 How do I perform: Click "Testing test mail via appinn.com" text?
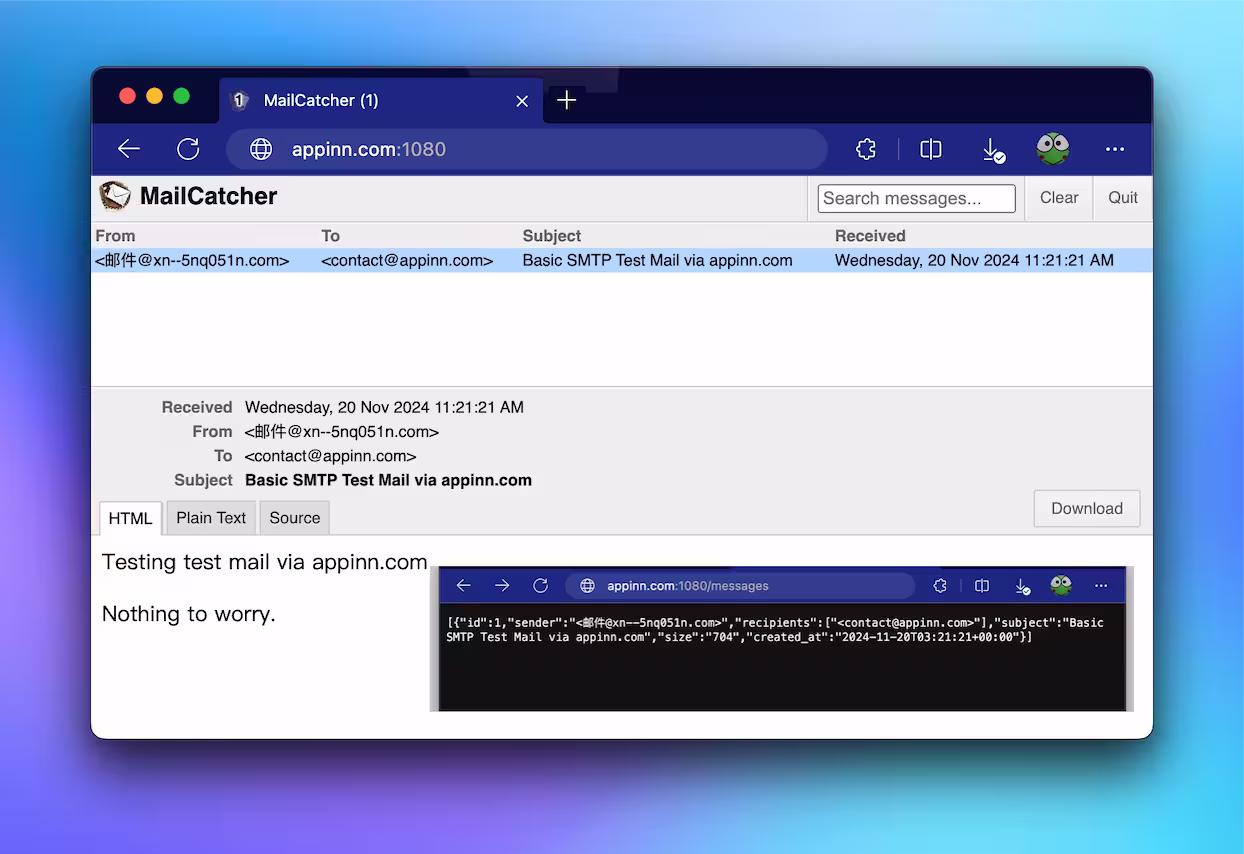click(265, 562)
